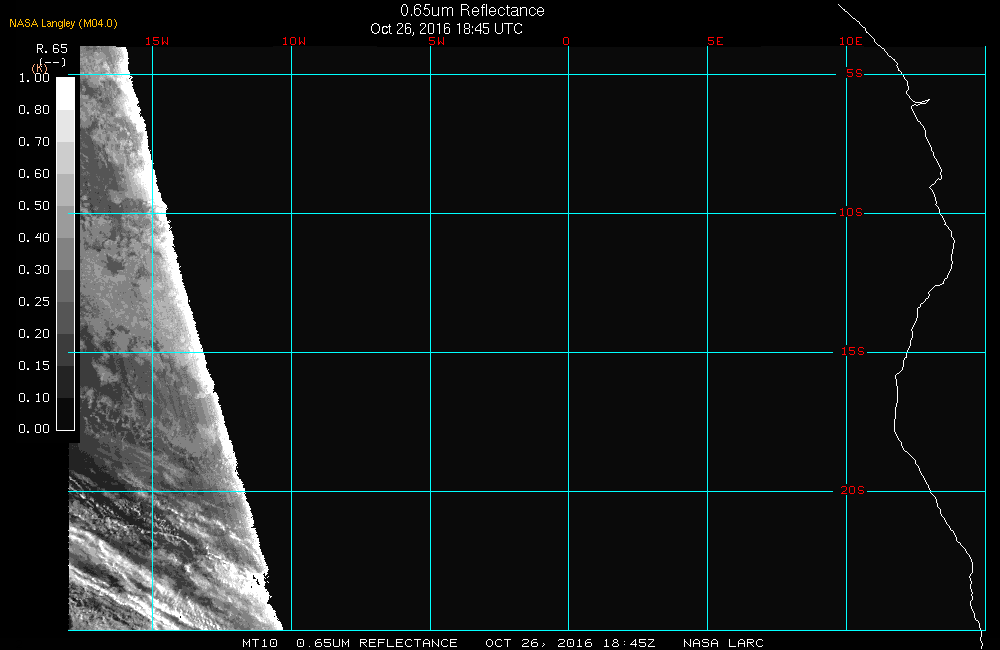Select the 0.65um Reflectance title text
This screenshot has width=1000, height=650.
pyautogui.click(x=472, y=11)
